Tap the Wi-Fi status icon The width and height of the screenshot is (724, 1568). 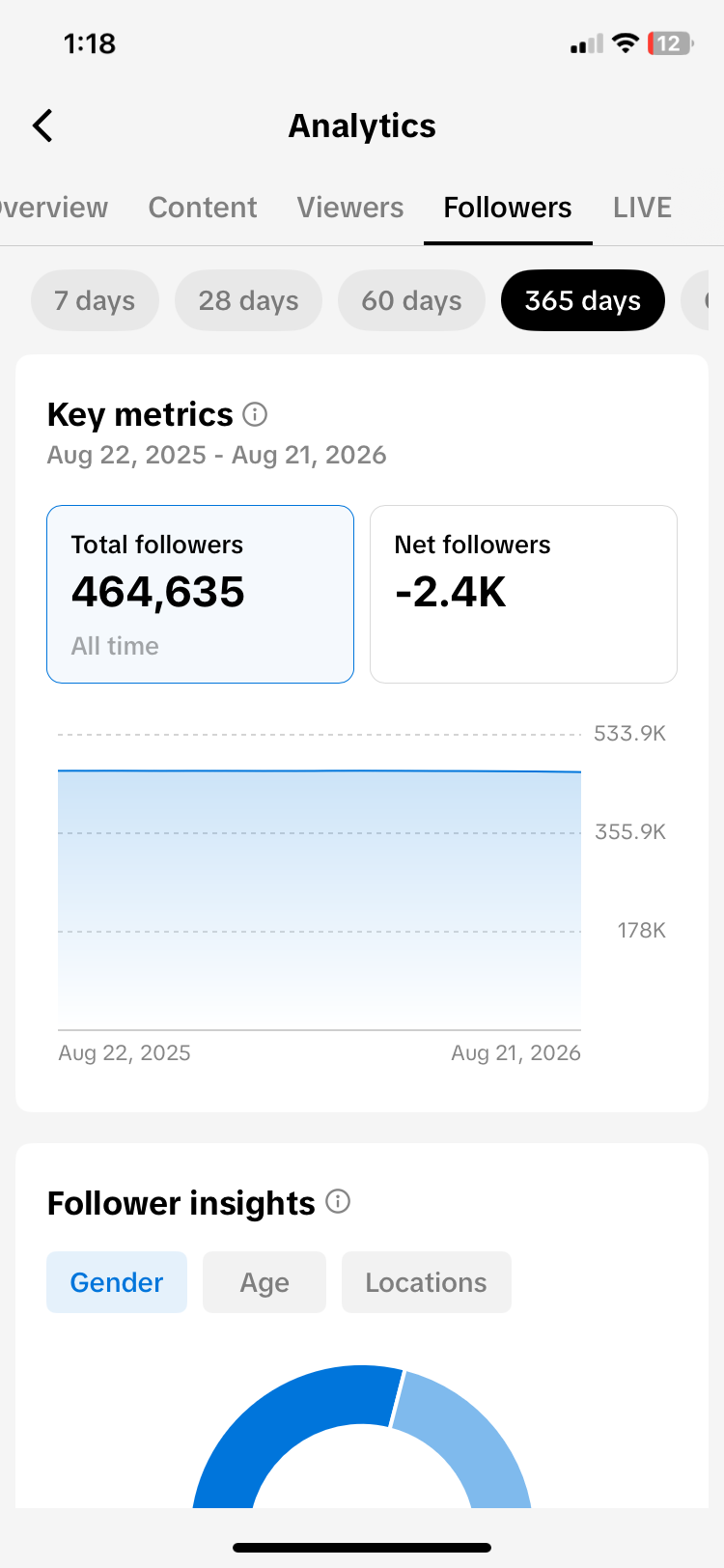627,43
